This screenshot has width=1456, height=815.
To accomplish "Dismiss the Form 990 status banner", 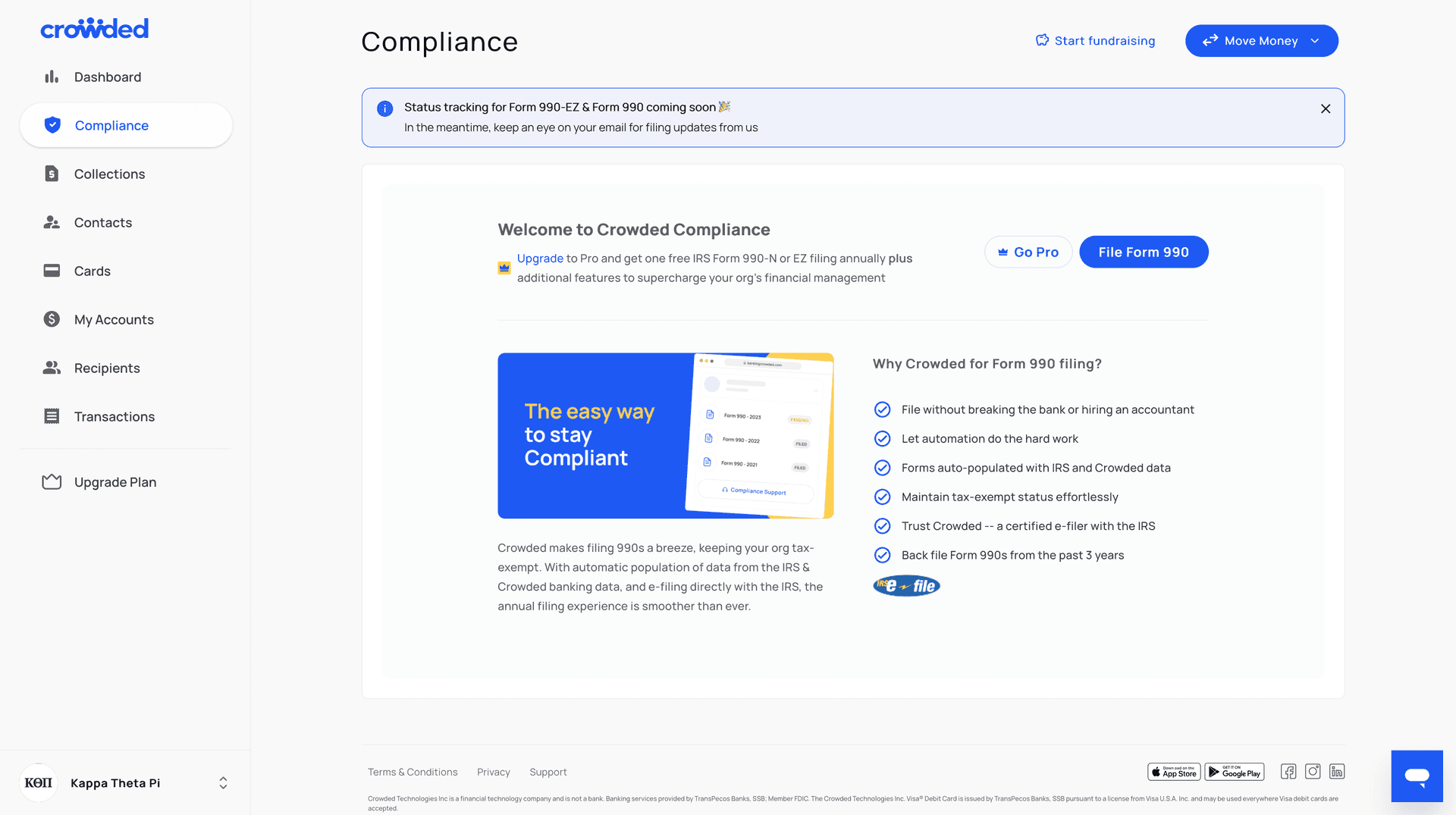I will tap(1326, 108).
